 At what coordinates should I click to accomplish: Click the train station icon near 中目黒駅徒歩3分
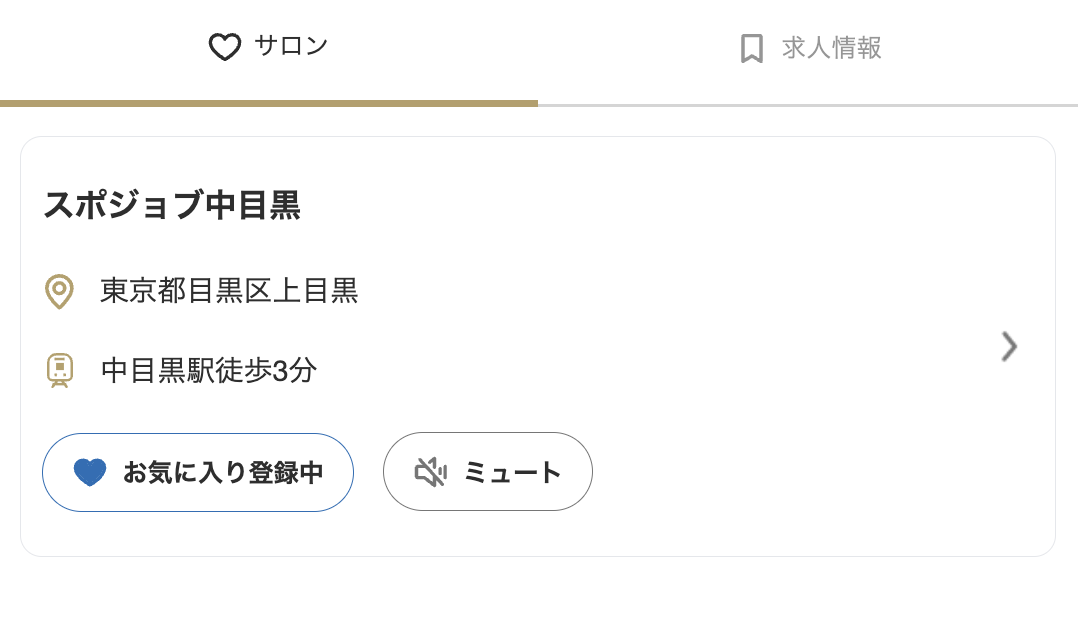click(59, 370)
